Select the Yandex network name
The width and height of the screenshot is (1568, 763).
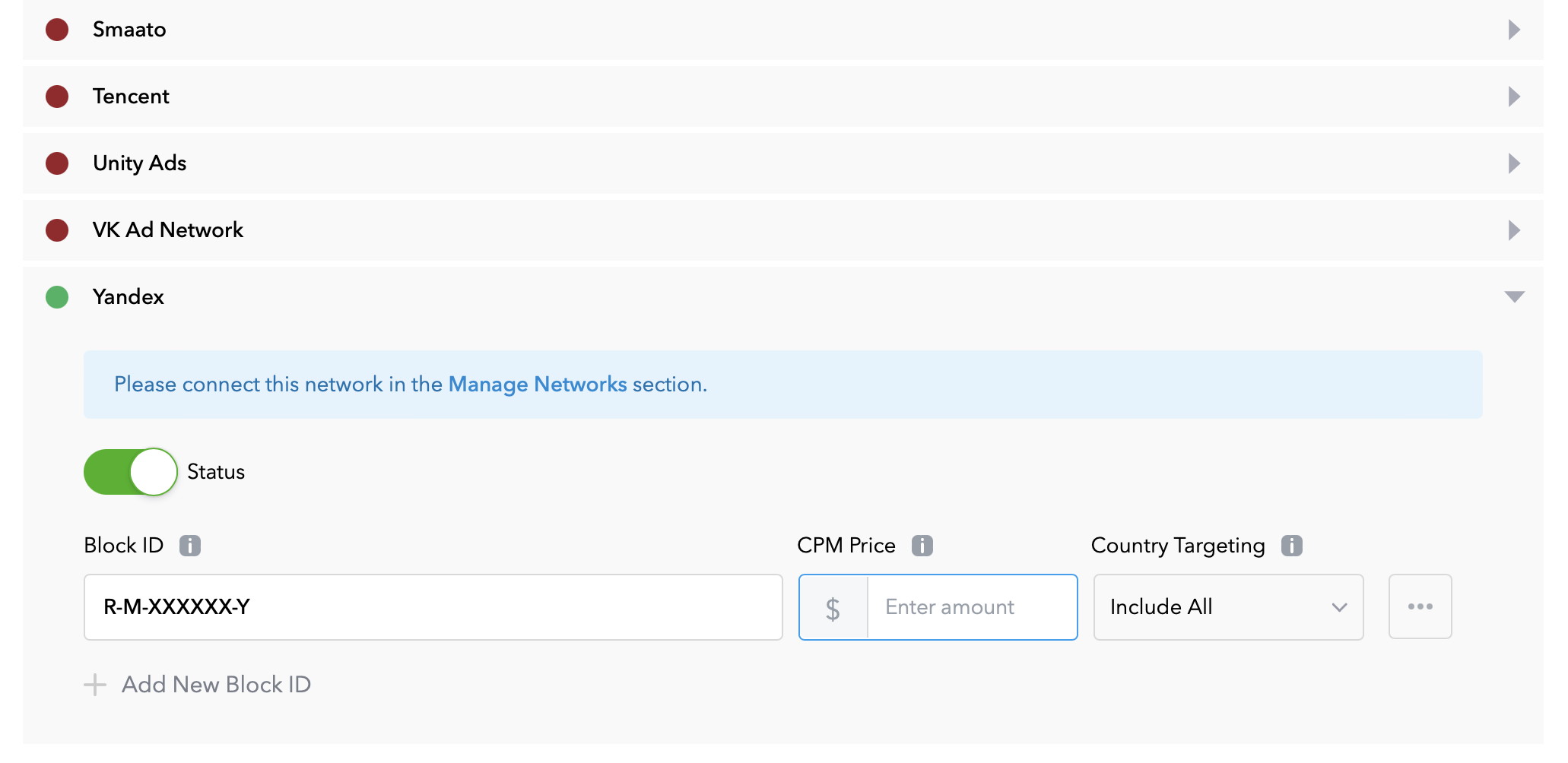pos(128,297)
